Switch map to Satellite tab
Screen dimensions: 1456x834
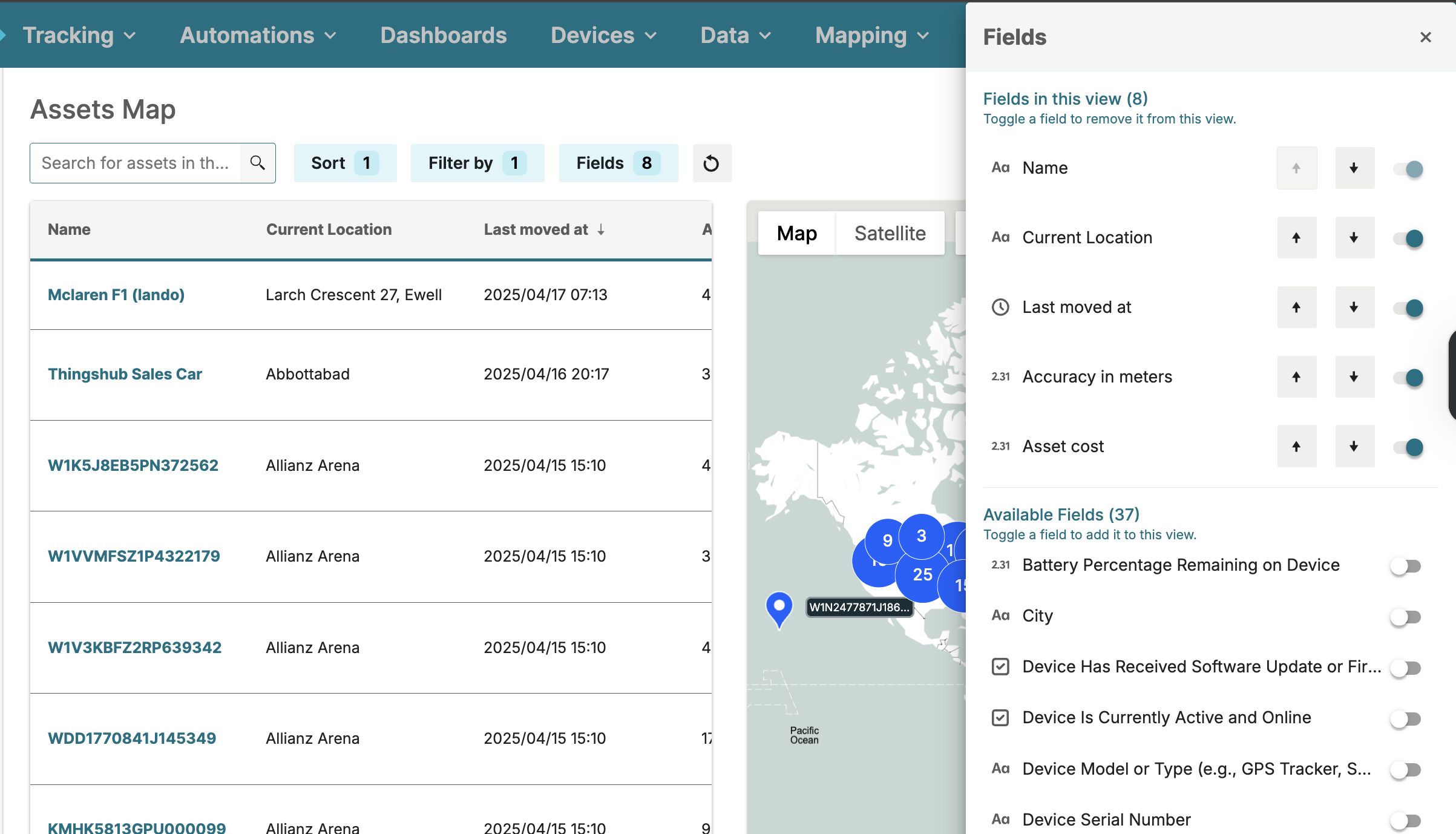890,233
